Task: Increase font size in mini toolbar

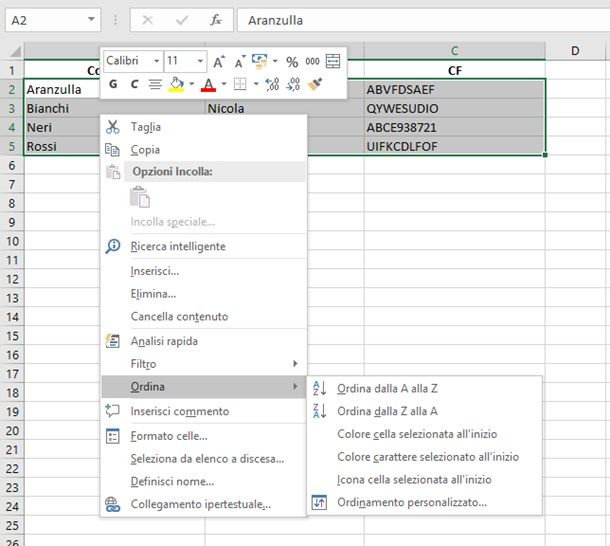Action: (219, 61)
